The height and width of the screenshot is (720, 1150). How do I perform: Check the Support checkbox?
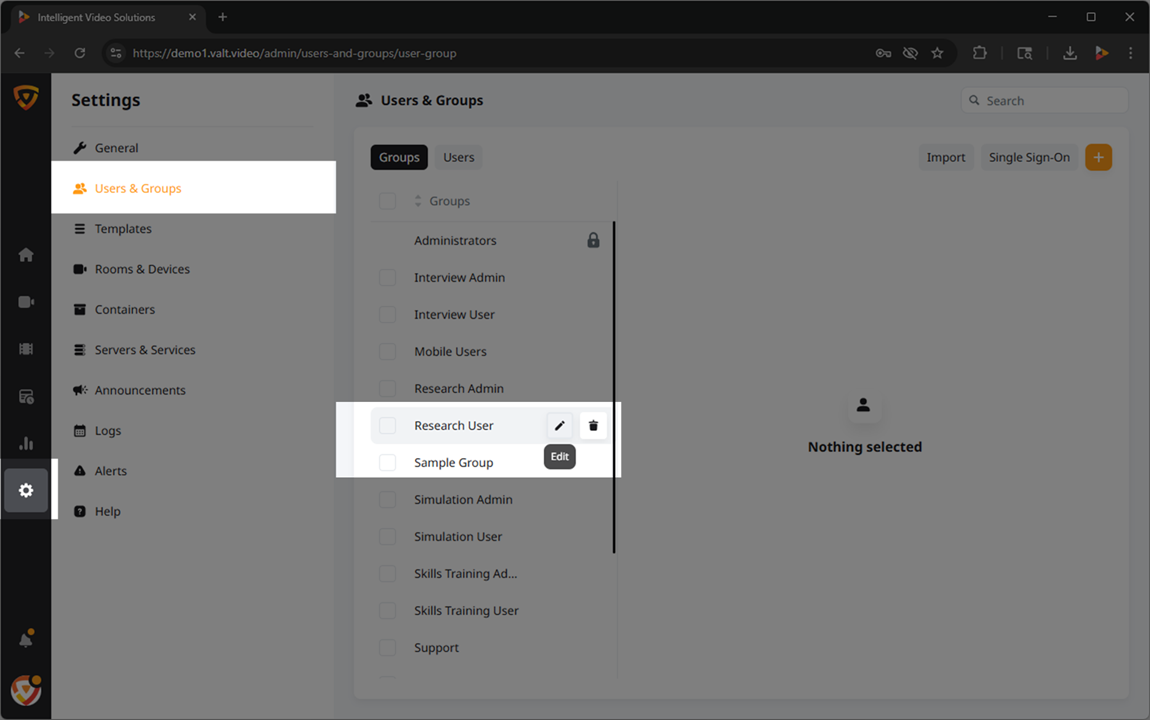coord(387,647)
